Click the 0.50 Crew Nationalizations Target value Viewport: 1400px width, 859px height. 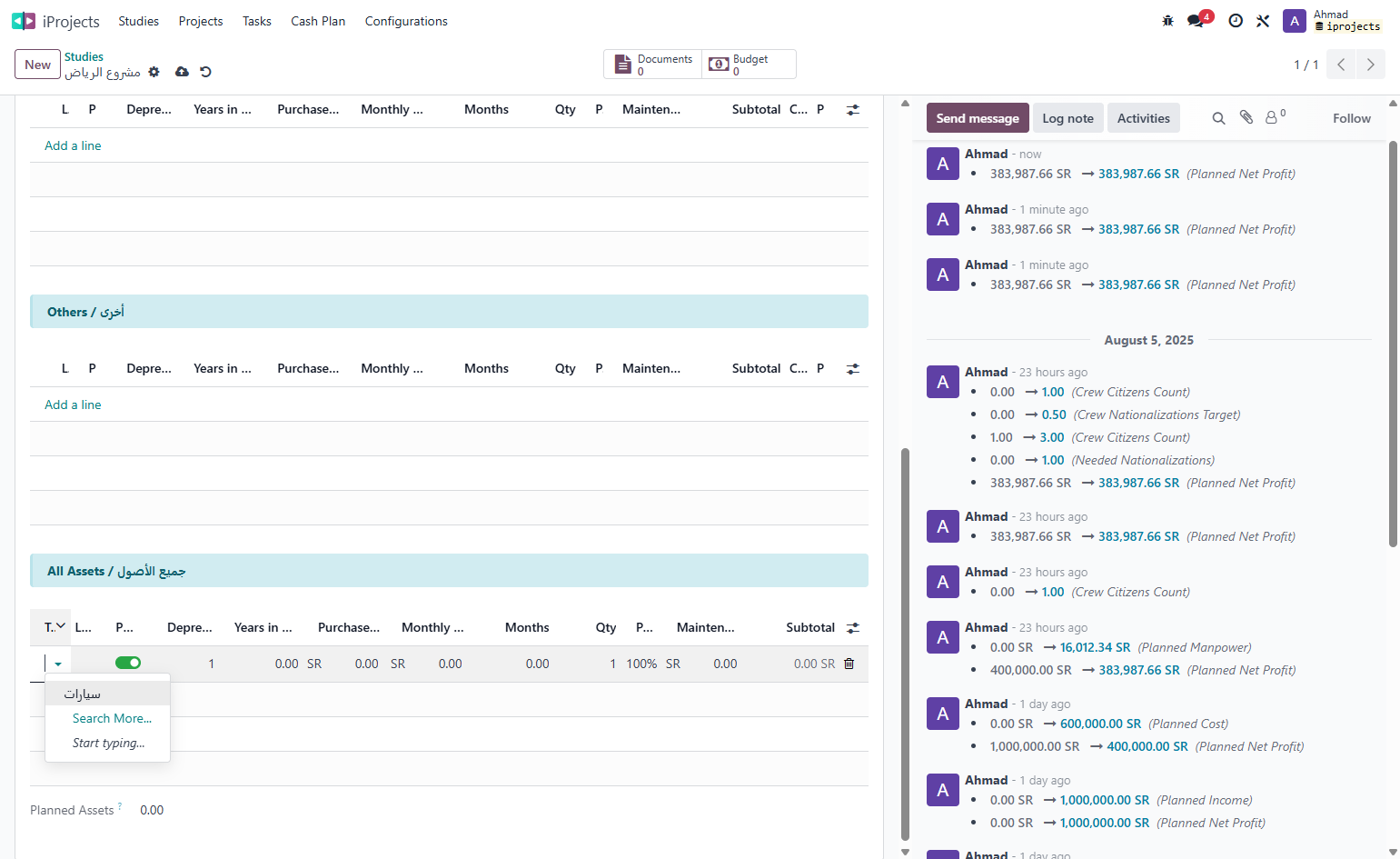point(1054,415)
